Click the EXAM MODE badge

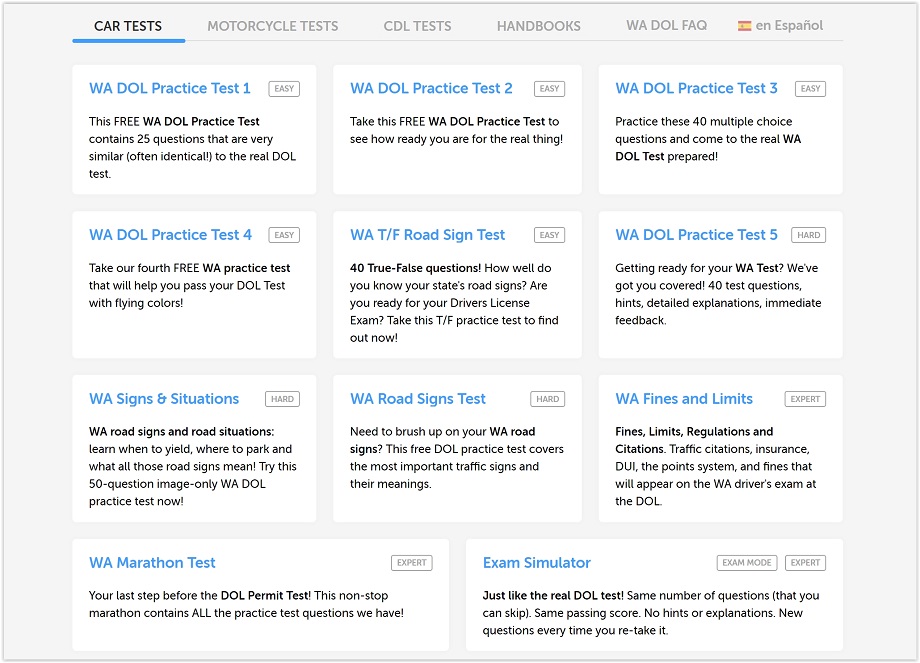coord(746,563)
